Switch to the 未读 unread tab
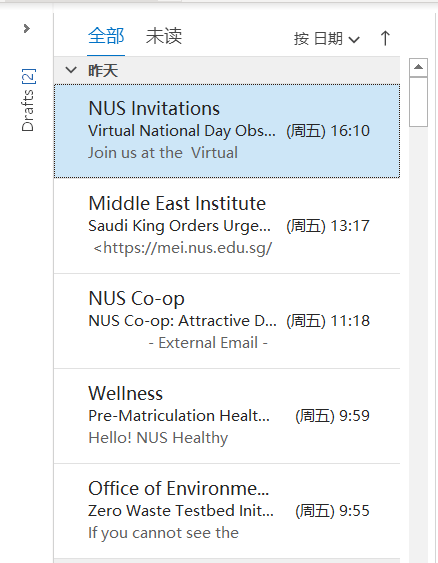This screenshot has height=563, width=438. coord(164,36)
